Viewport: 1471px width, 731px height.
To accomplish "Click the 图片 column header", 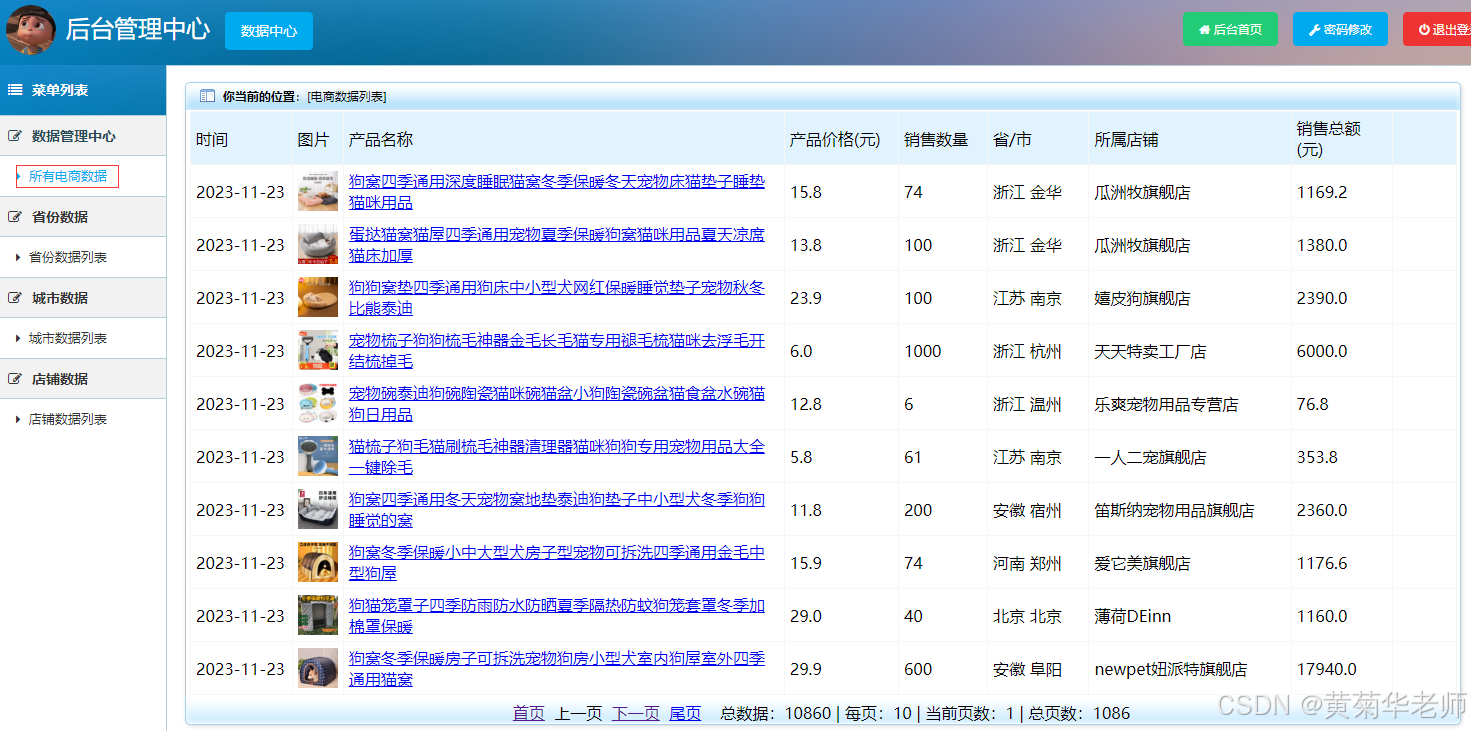I will tap(314, 140).
